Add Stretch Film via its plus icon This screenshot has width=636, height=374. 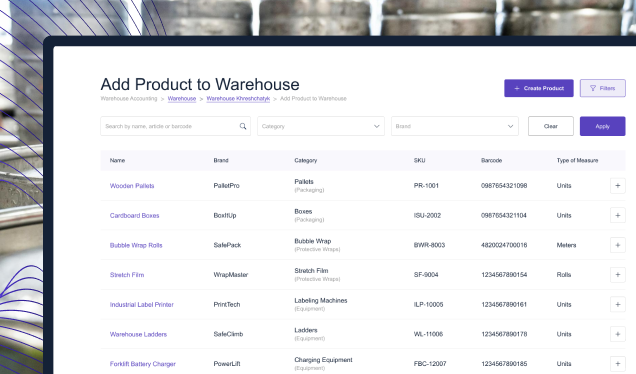[617, 275]
